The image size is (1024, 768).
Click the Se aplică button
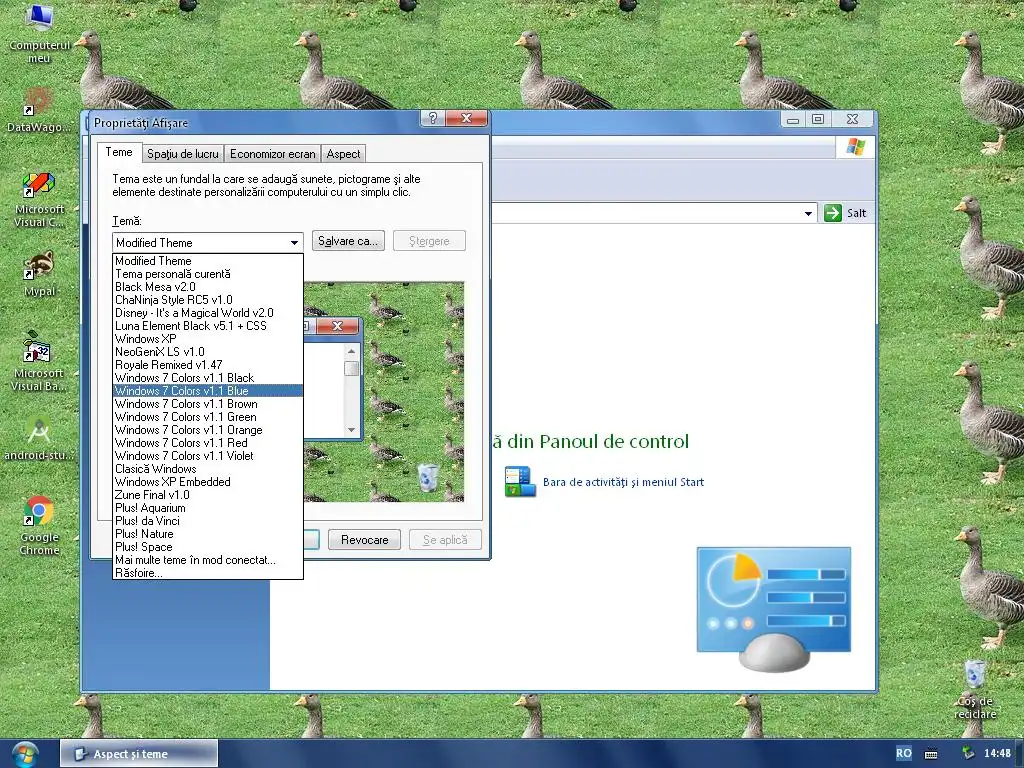445,540
